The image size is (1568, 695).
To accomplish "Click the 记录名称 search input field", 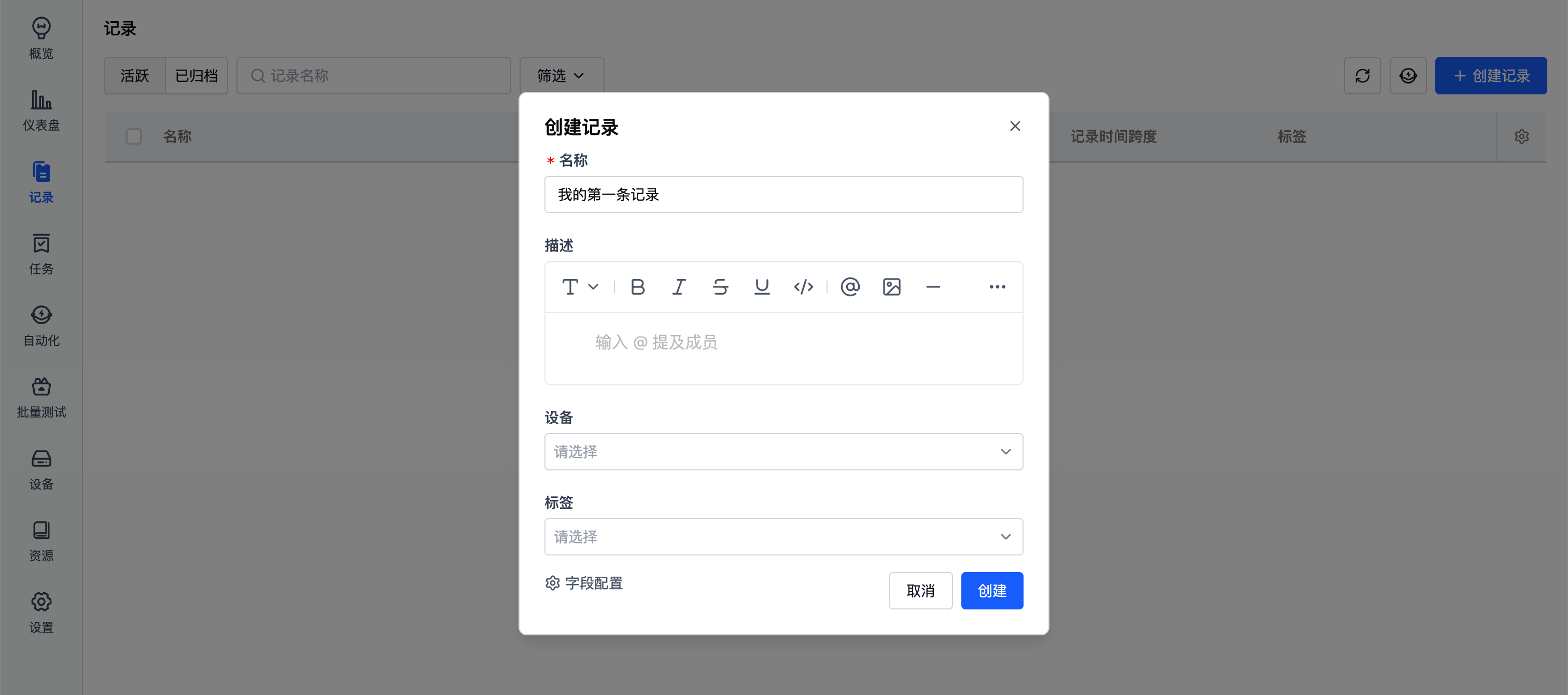I will click(374, 75).
